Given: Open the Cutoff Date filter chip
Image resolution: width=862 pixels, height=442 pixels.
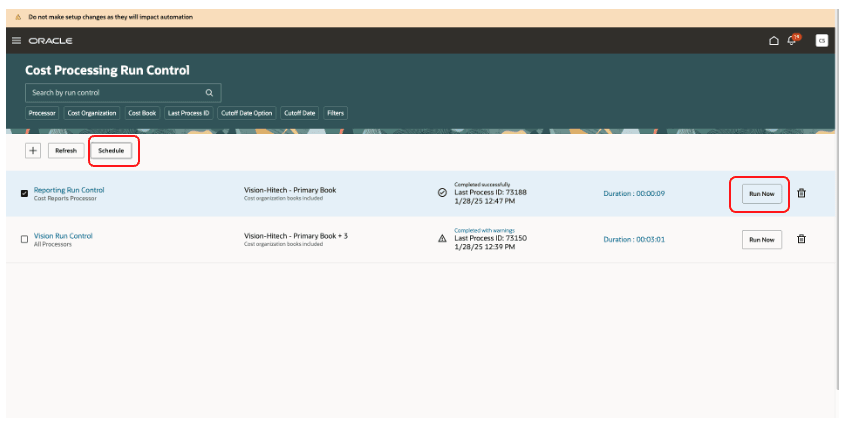Looking at the screenshot, I should coord(300,113).
